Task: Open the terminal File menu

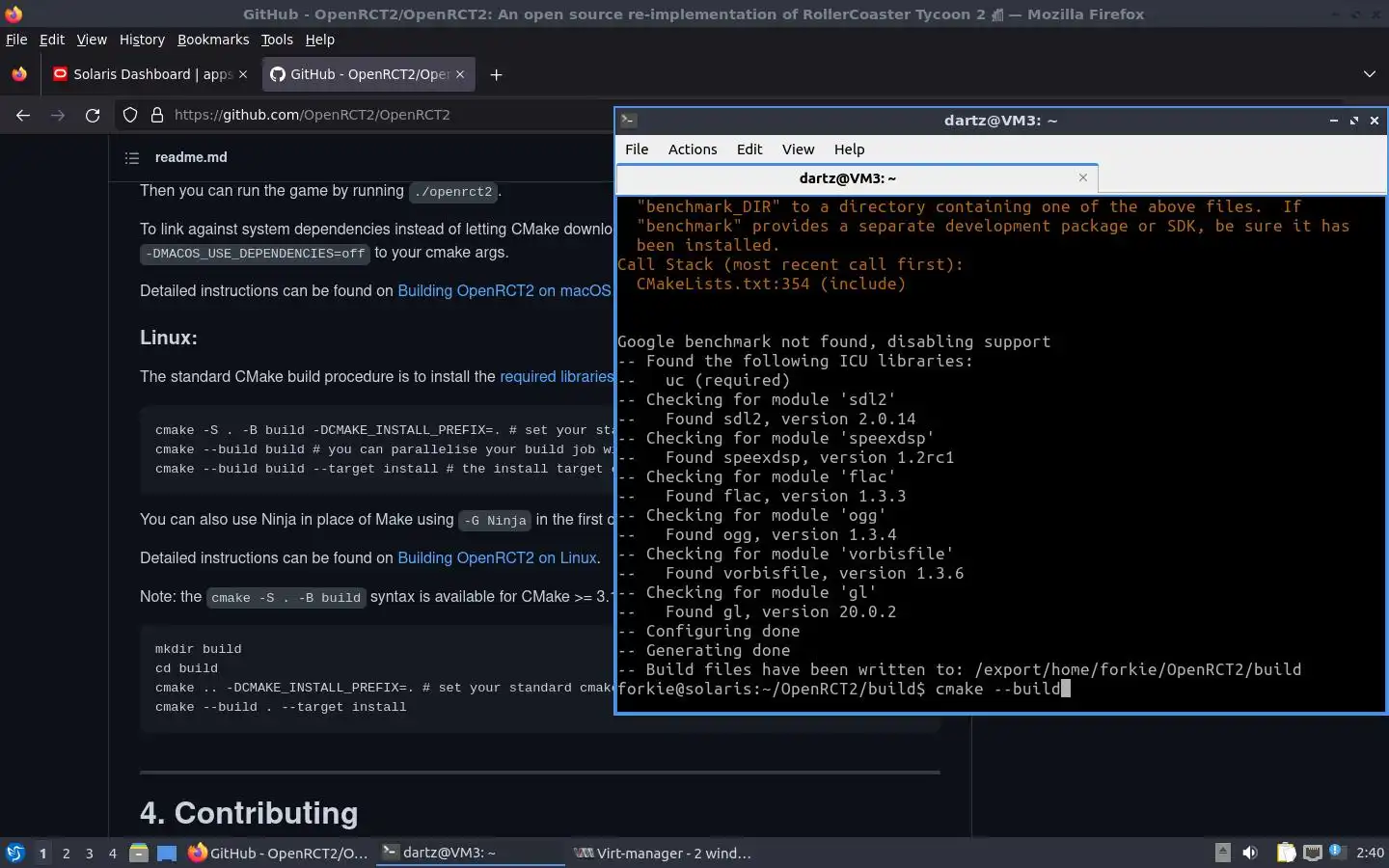Action: [x=637, y=149]
